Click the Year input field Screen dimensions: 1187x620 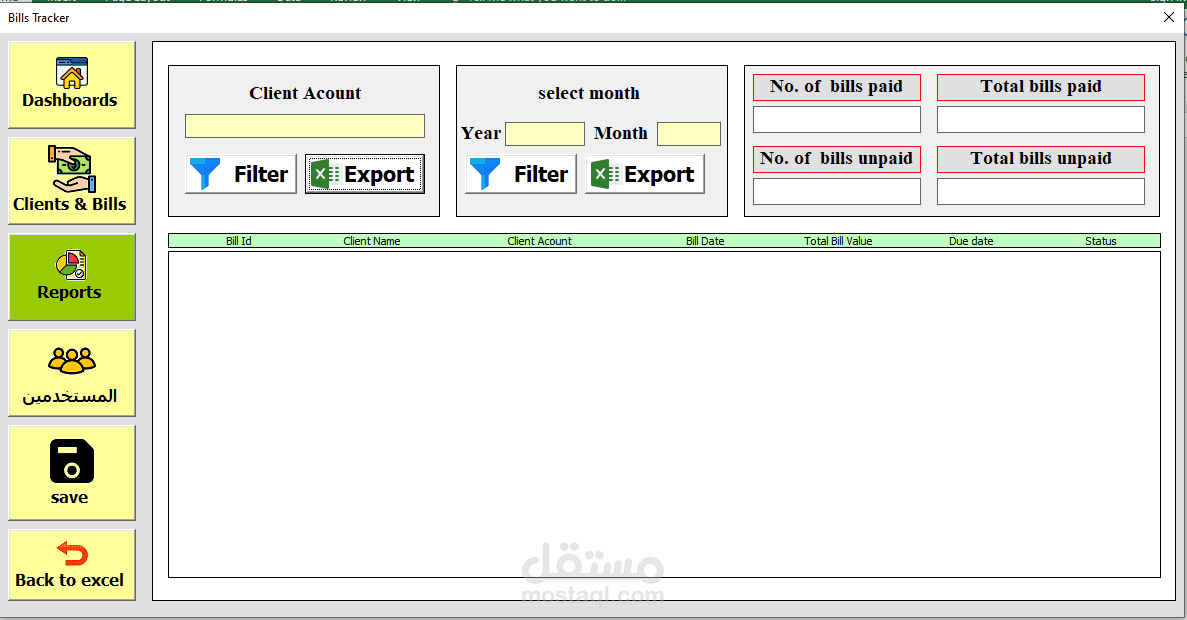545,134
